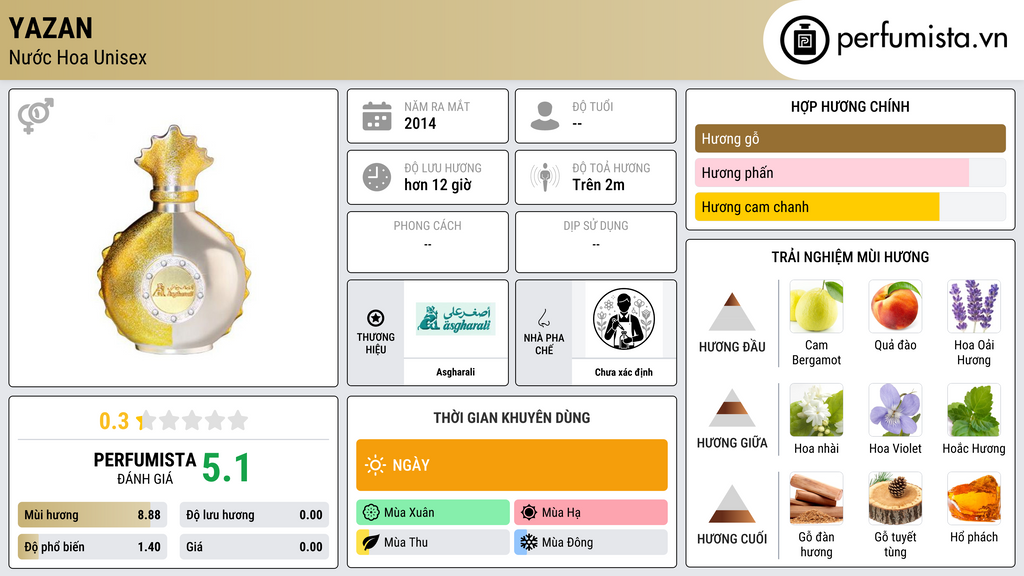
Task: Click the snowflake icon for Mùa Đông
Action: coord(529,542)
